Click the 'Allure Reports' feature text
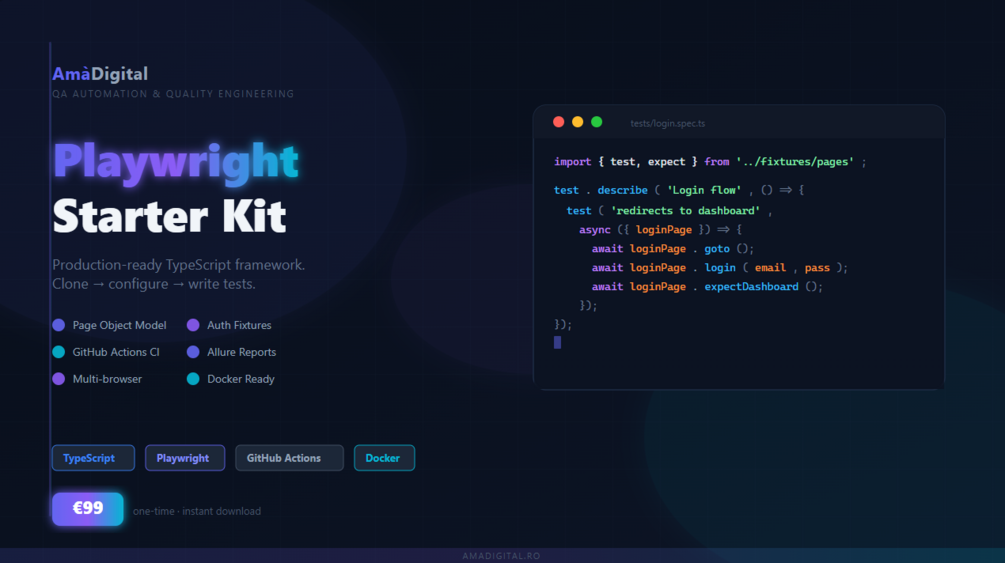Image resolution: width=1005 pixels, height=563 pixels. (242, 352)
